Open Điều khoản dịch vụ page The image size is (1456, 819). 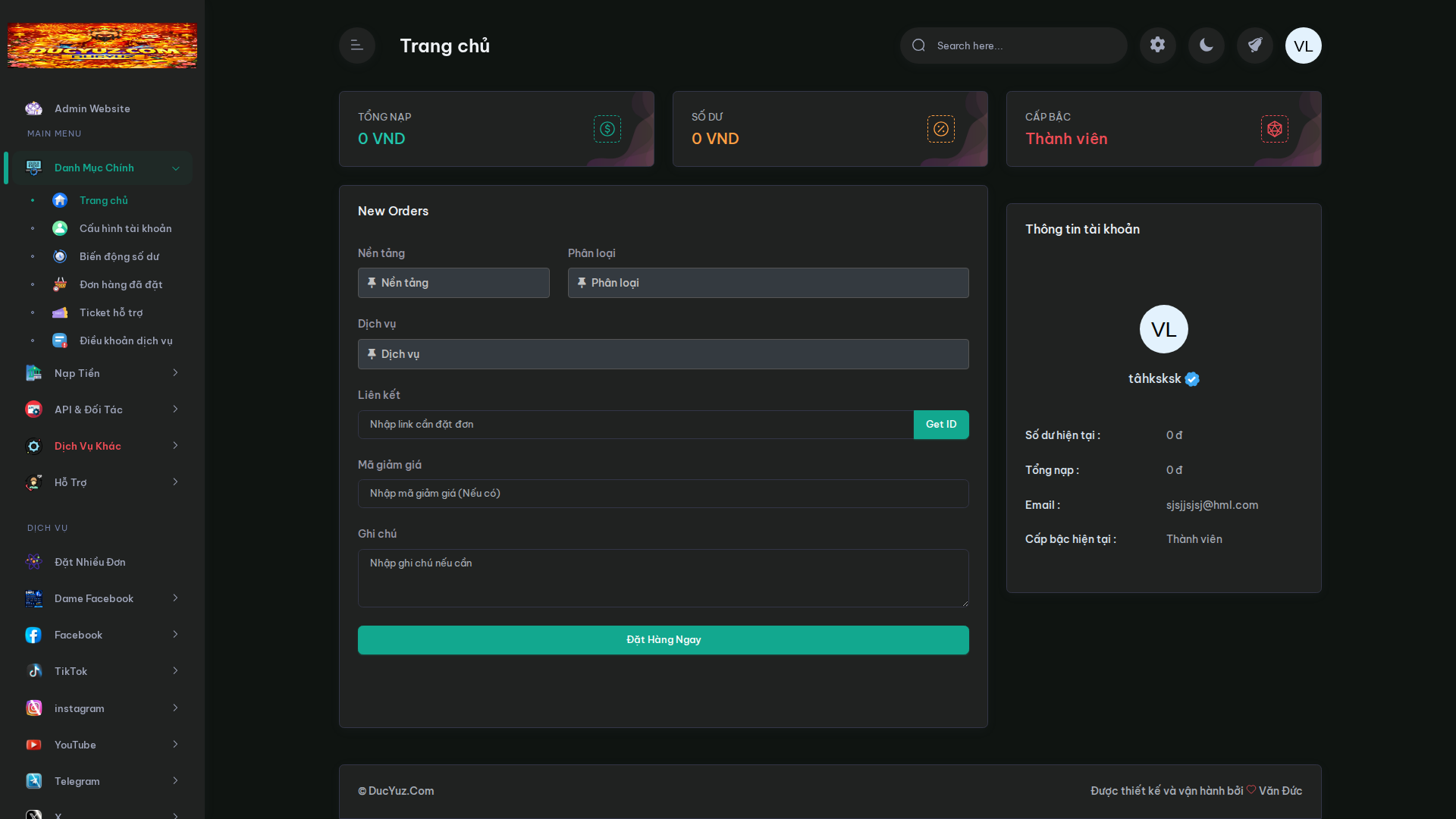click(x=127, y=340)
